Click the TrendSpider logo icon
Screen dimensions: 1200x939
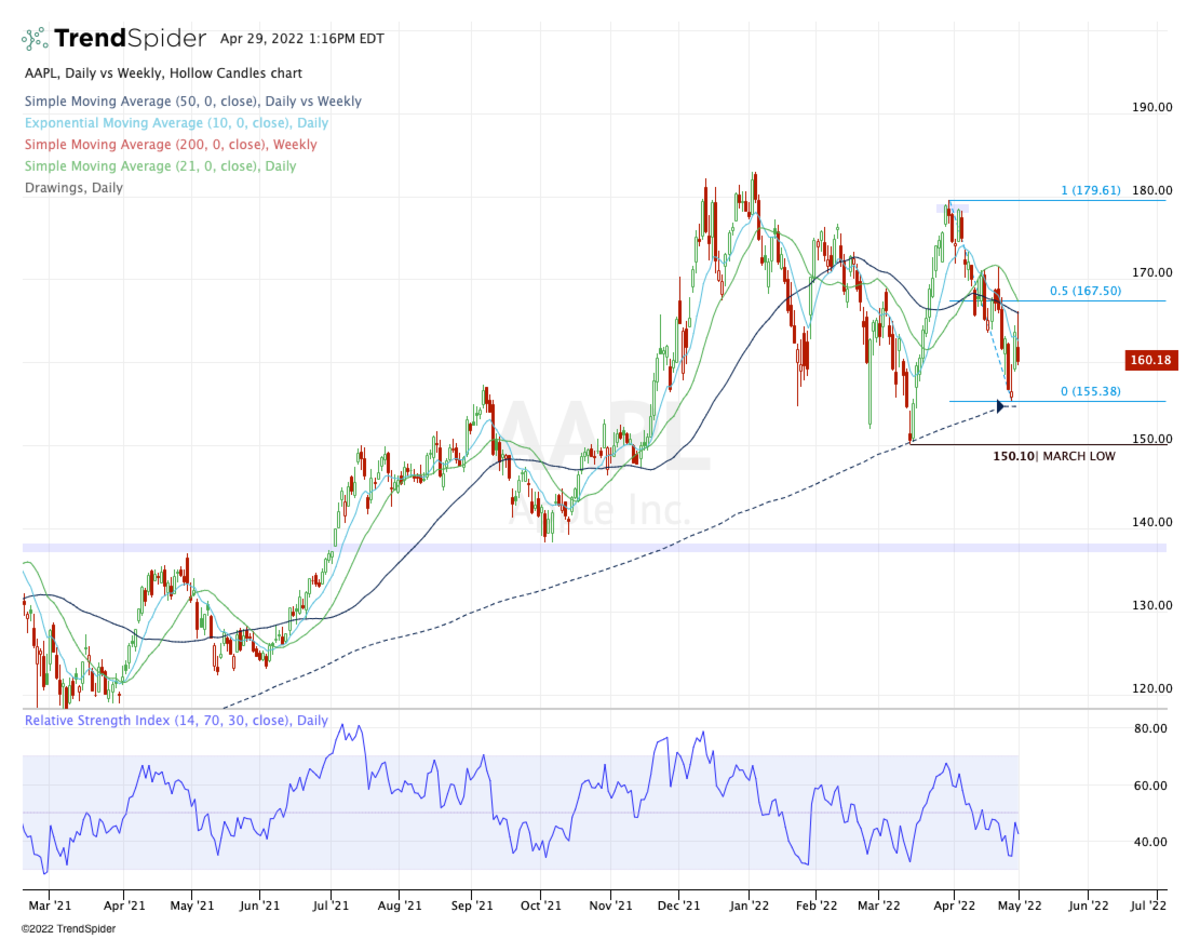(35, 39)
